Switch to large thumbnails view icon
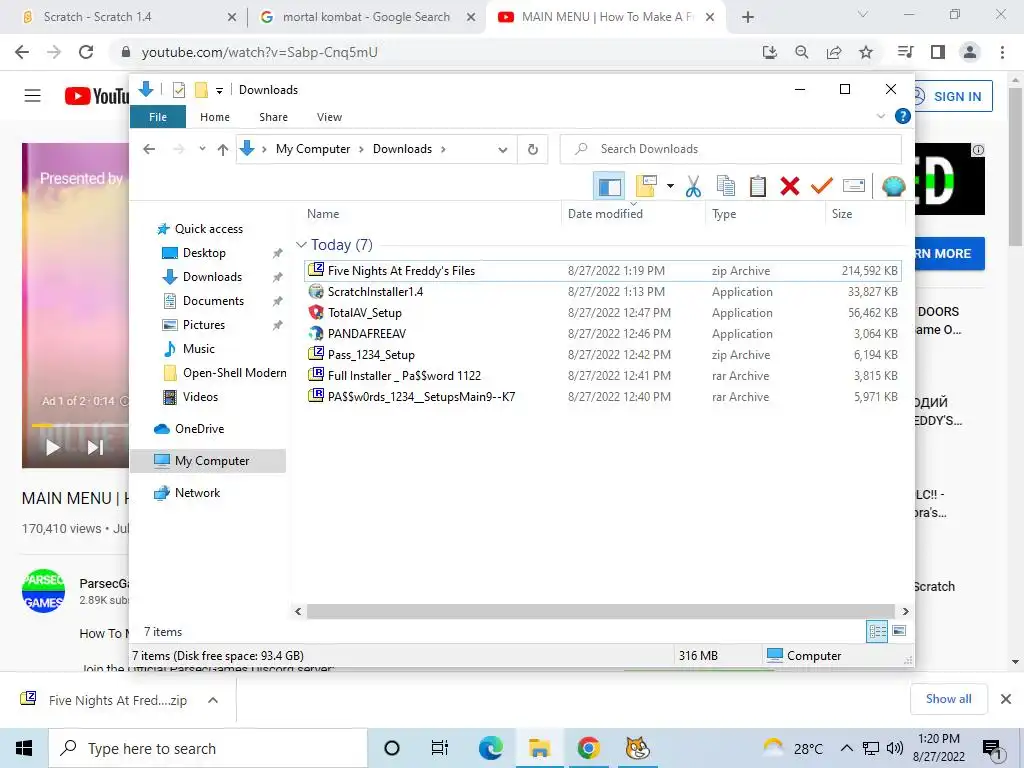This screenshot has width=1024, height=768. click(x=899, y=631)
